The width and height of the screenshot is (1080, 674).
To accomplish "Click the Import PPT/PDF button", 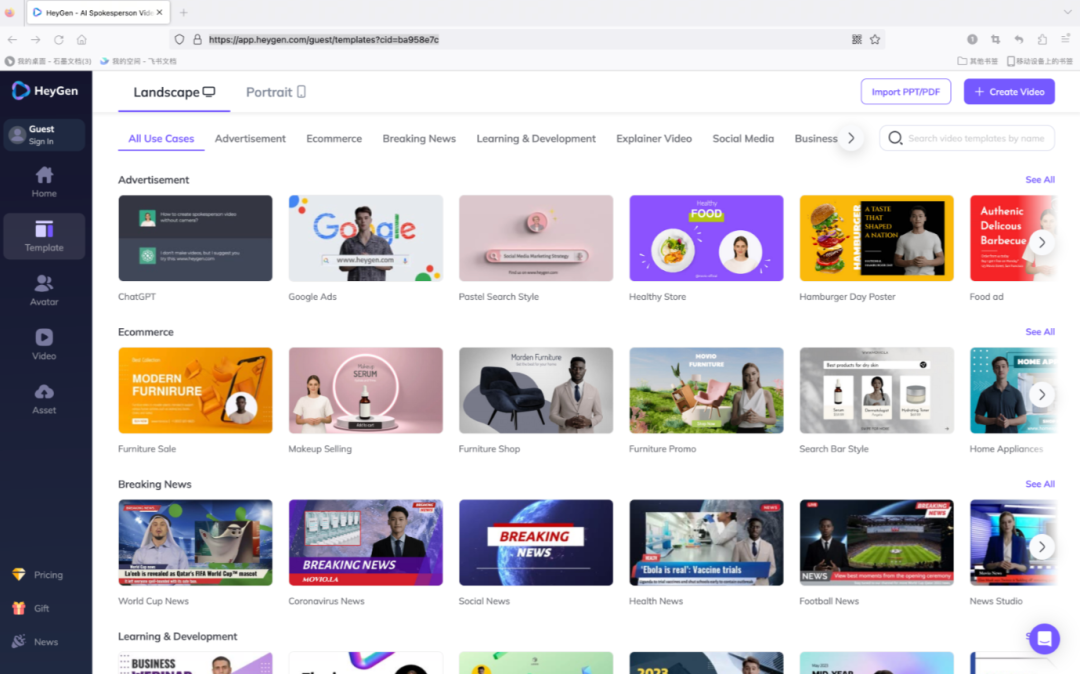I will (x=906, y=92).
